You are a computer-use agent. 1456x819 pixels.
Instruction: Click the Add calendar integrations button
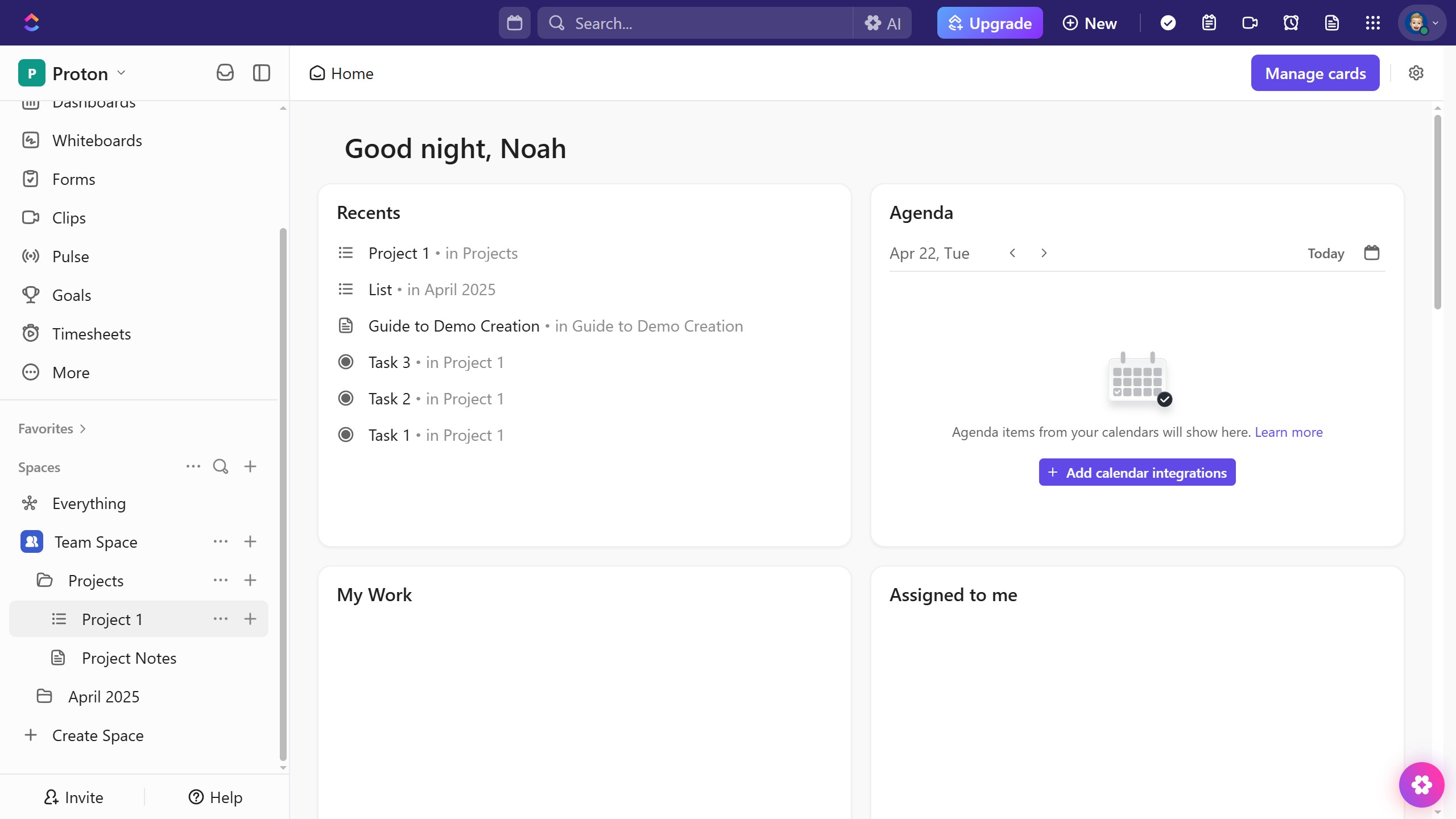1137,472
